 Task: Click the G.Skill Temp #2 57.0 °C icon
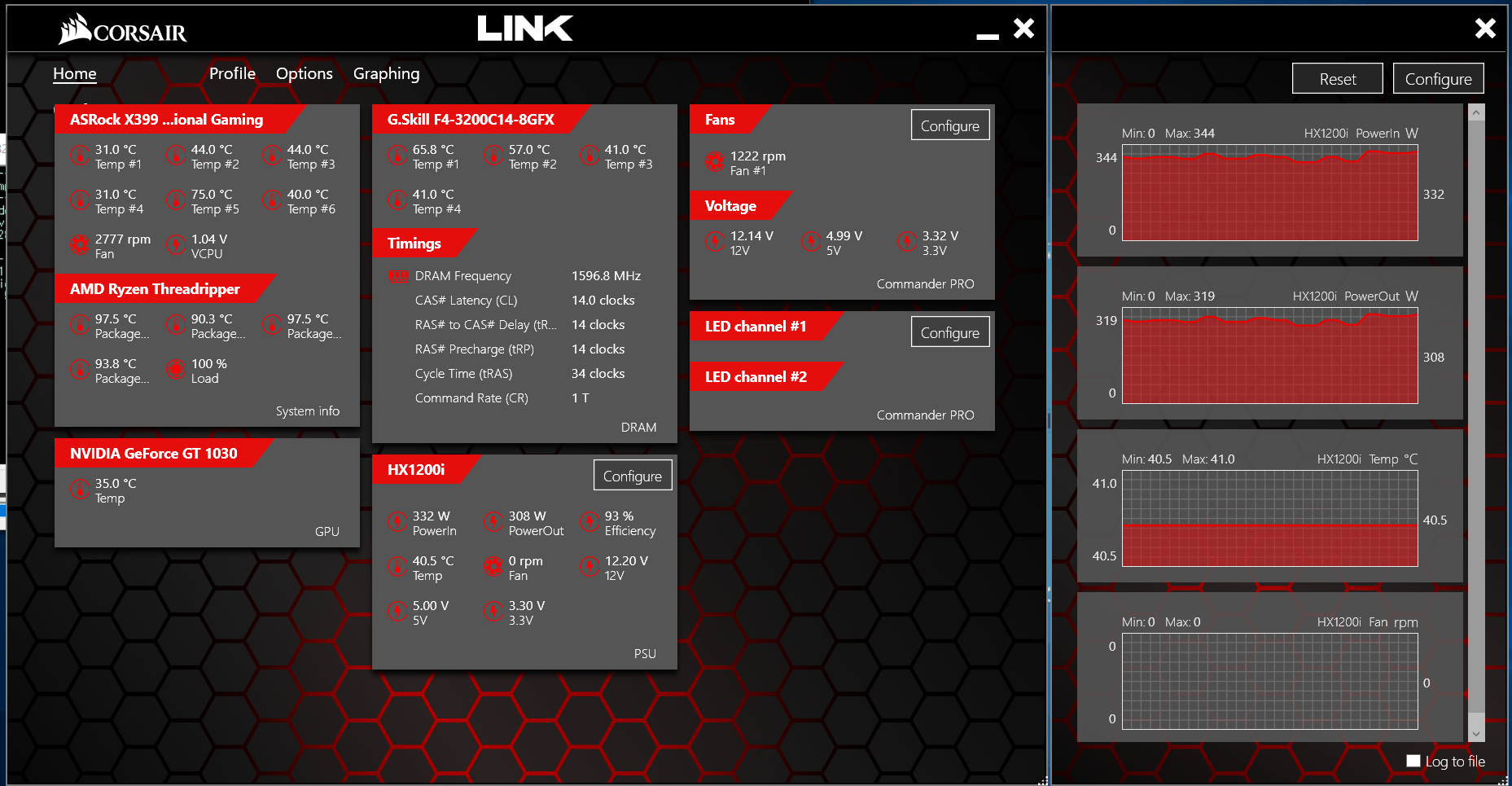493,155
